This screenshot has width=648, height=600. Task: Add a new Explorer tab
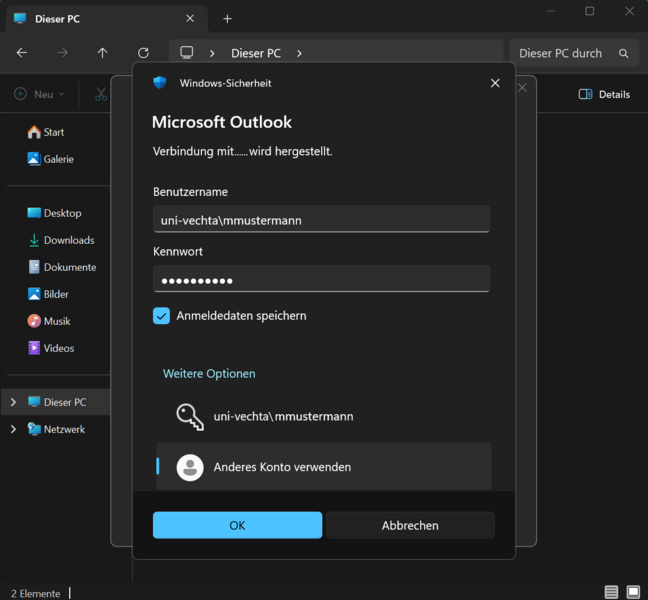point(227,19)
